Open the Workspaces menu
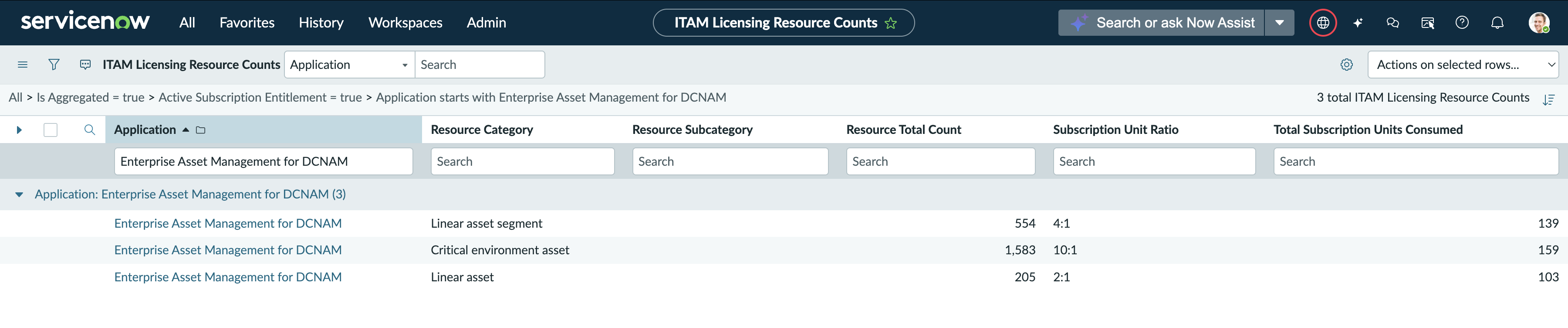This screenshot has height=328, width=1568. point(405,23)
